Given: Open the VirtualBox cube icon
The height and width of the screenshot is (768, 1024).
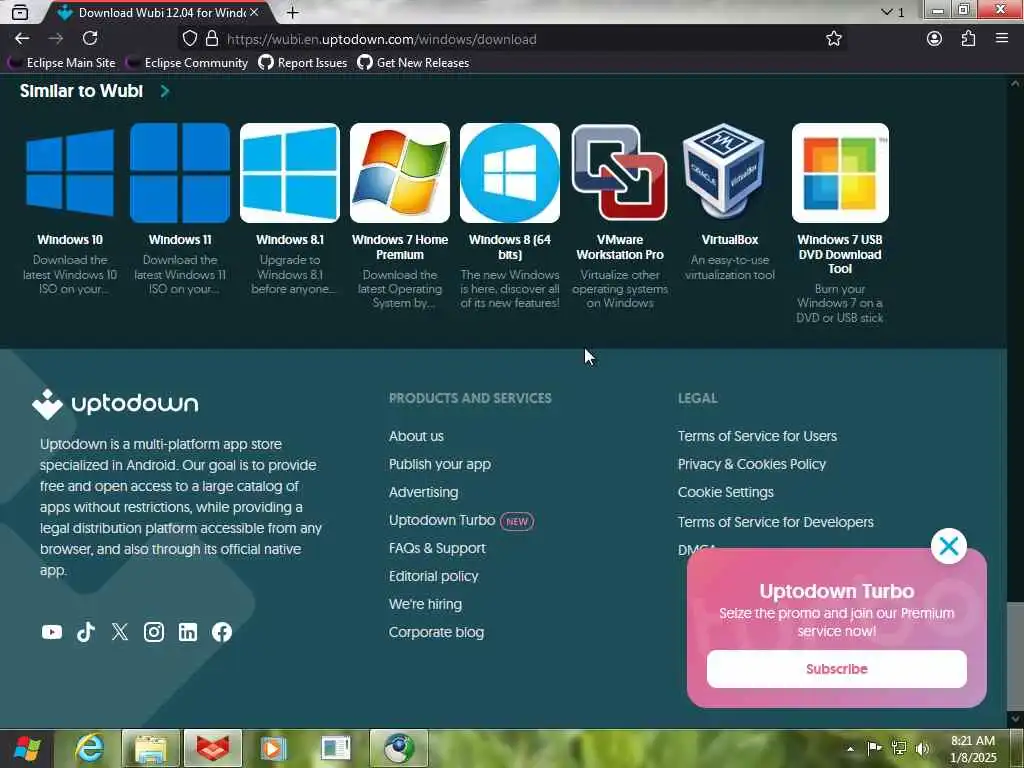Looking at the screenshot, I should coord(724,171).
